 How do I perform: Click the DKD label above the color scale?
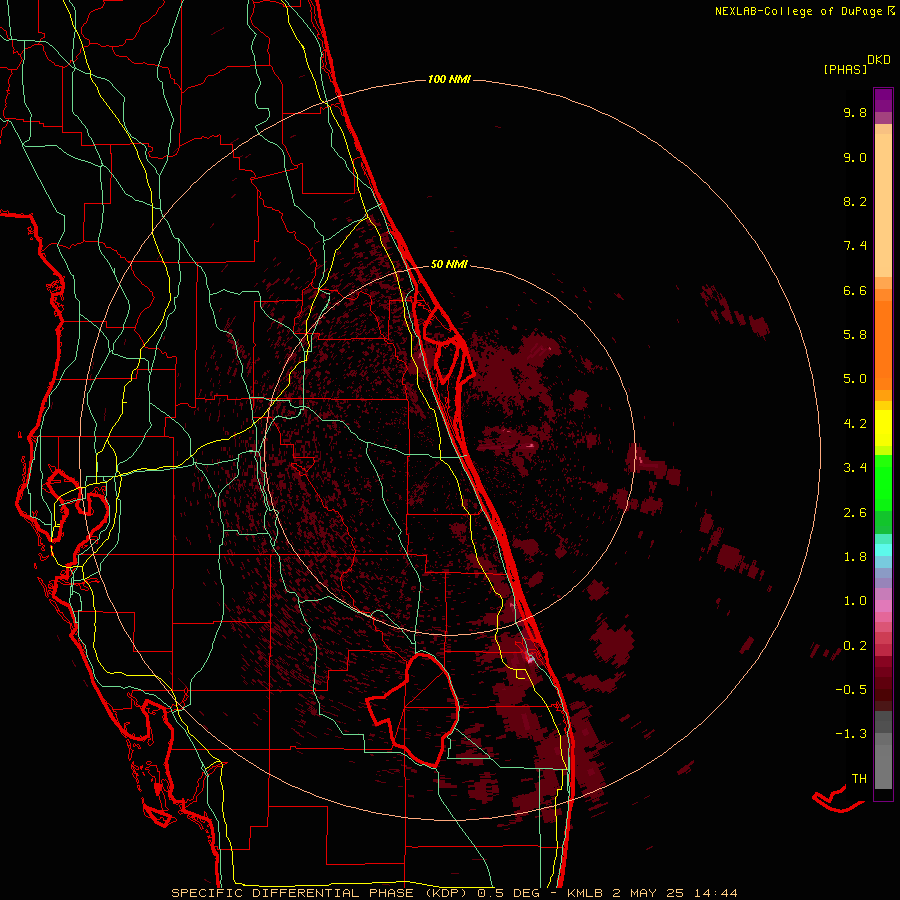coord(879,60)
